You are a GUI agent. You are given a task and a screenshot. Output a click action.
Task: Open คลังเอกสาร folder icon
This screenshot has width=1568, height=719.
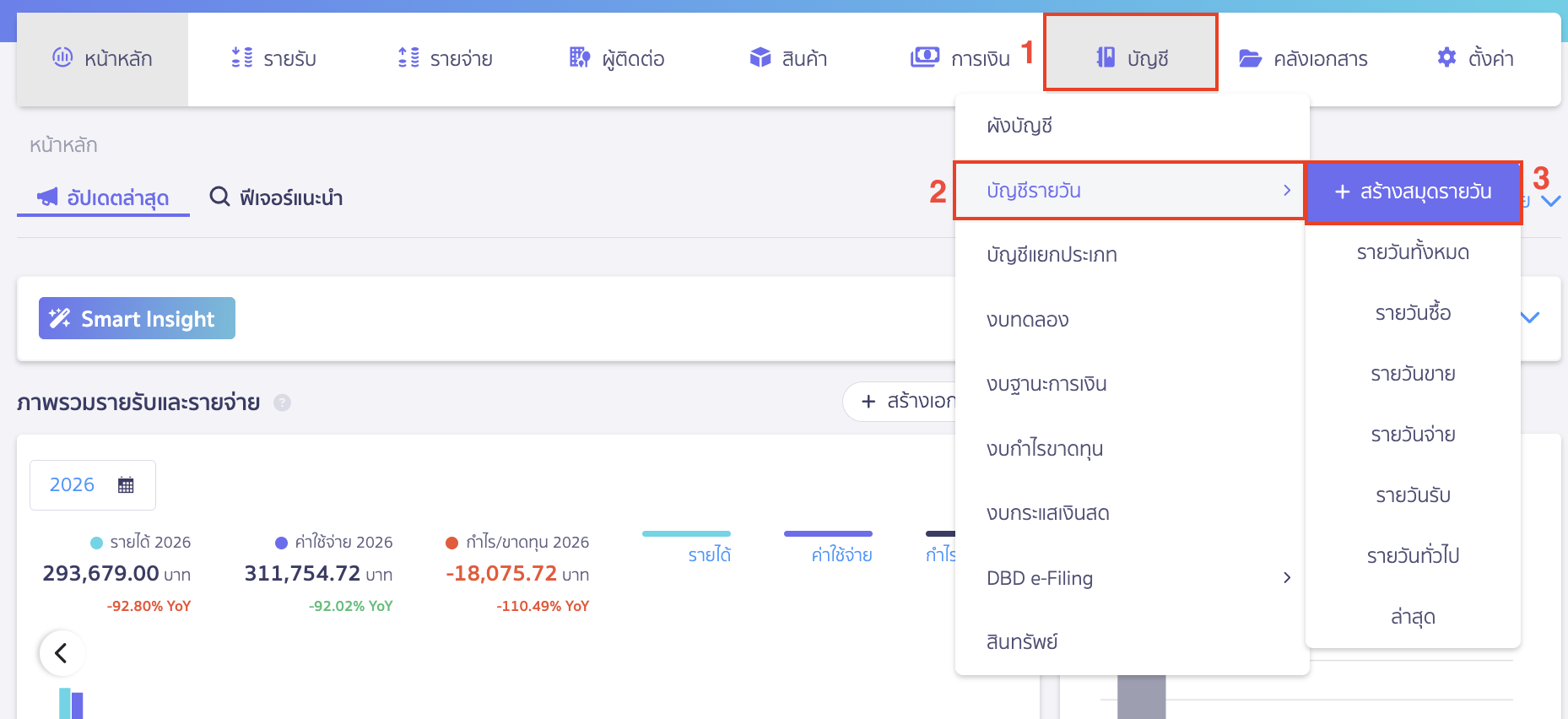[1250, 58]
